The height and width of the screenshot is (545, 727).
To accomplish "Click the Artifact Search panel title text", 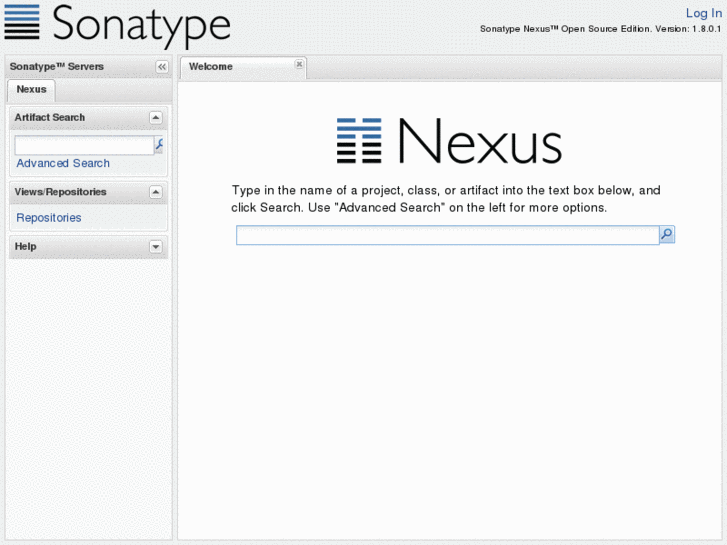I will [x=50, y=118].
